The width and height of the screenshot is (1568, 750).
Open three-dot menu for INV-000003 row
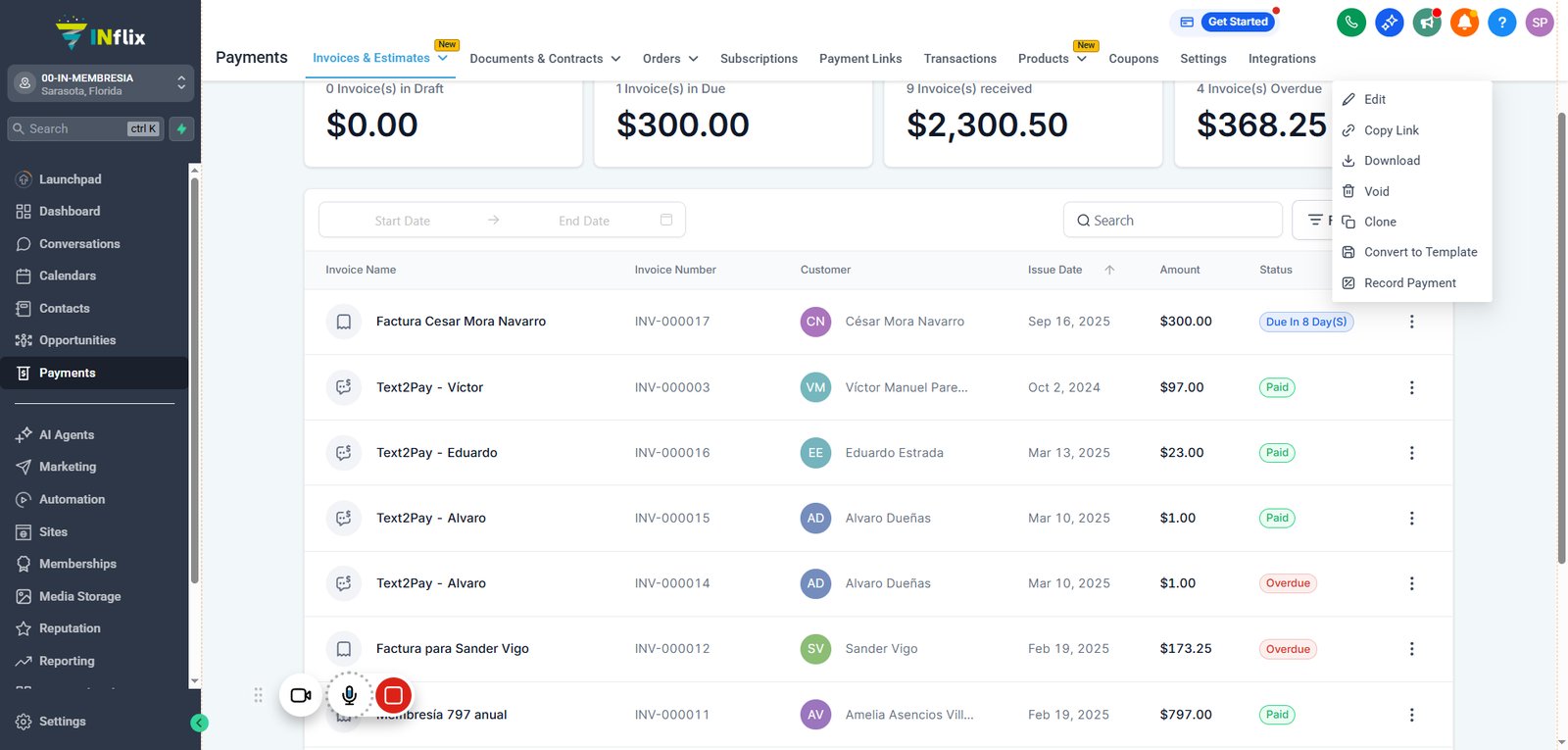point(1411,387)
